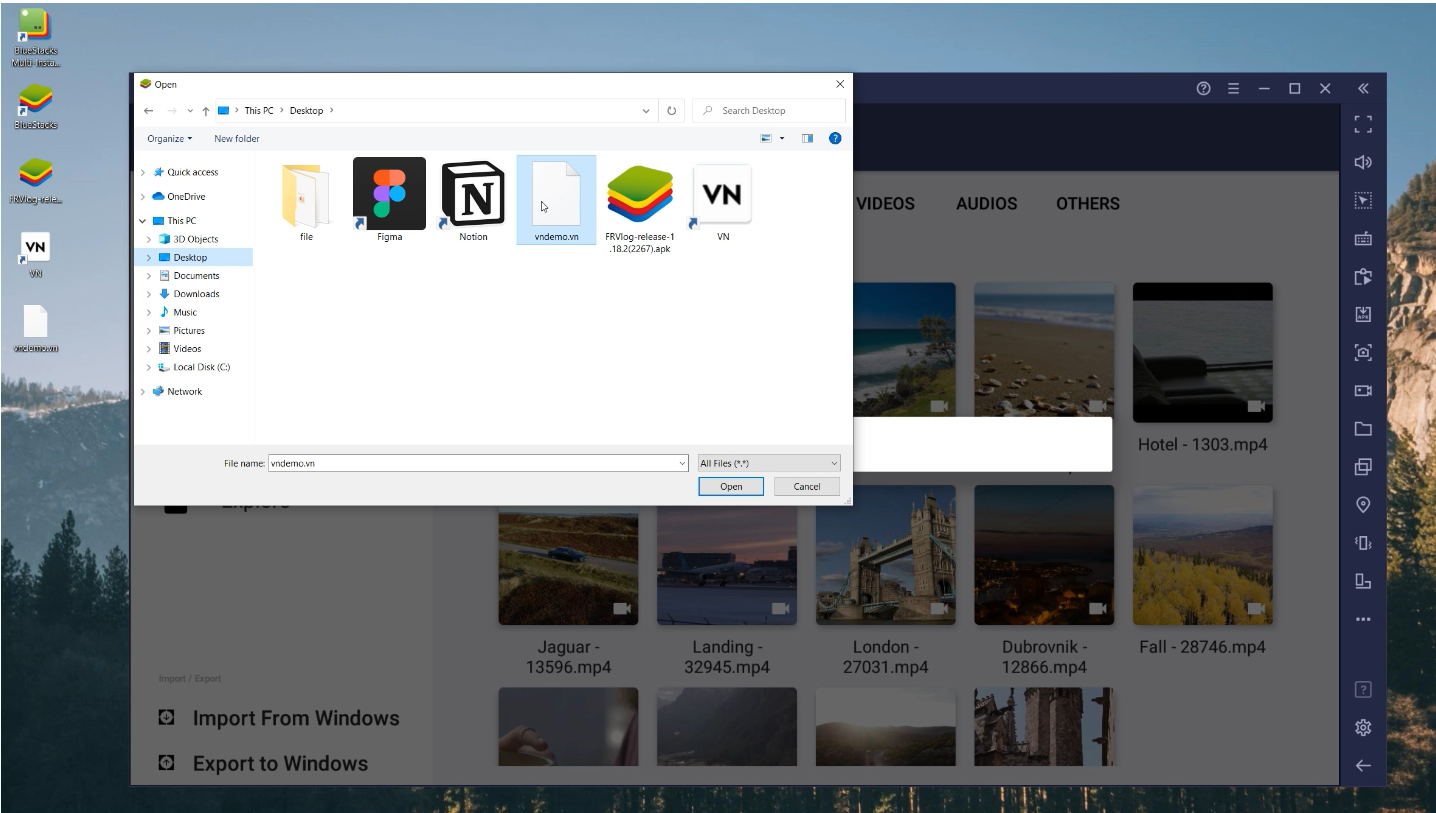Expand the Quick access tree node
This screenshot has height=813, width=1436.
coord(143,172)
